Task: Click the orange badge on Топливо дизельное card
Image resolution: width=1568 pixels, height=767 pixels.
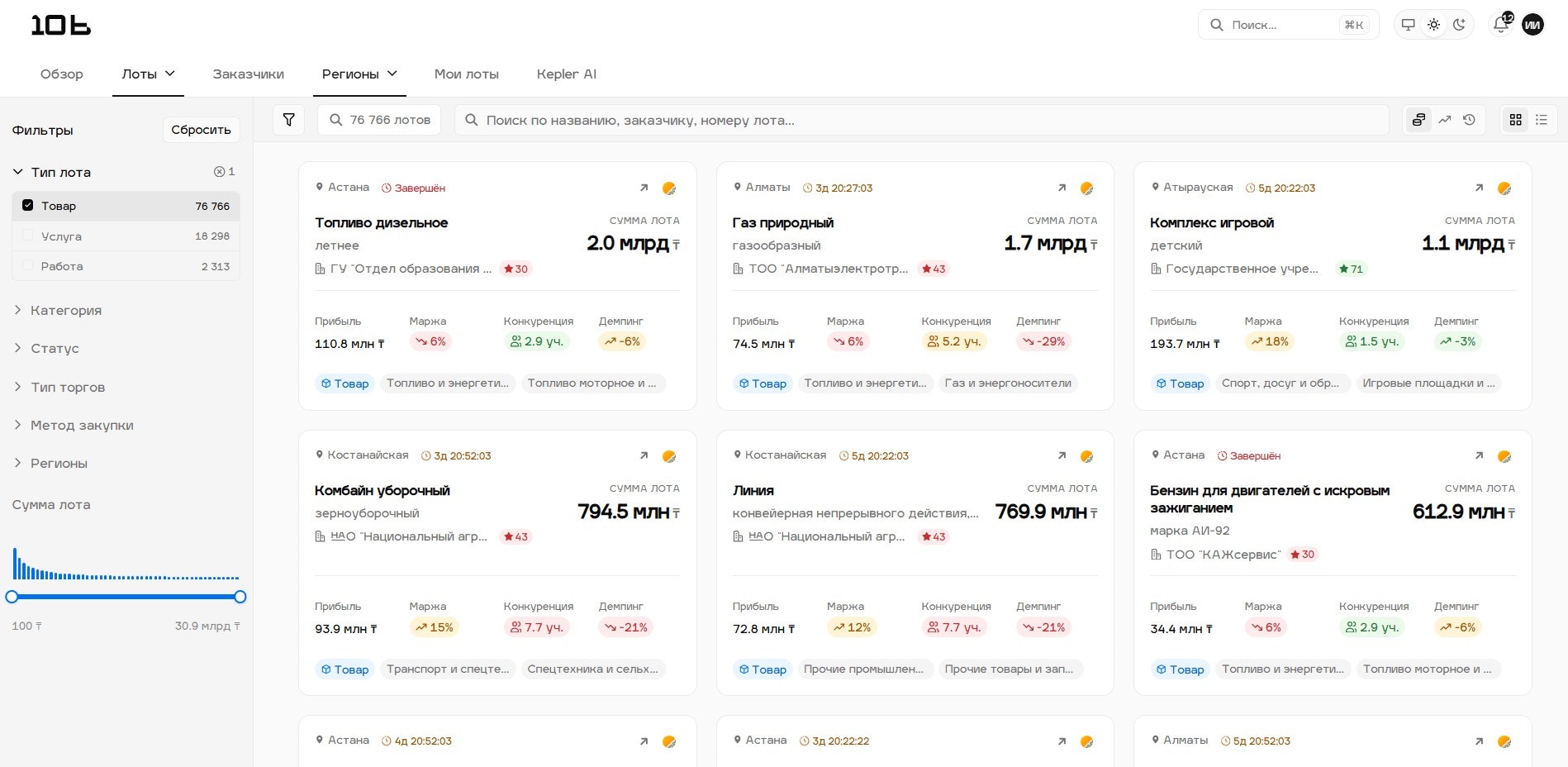Action: pyautogui.click(x=669, y=188)
